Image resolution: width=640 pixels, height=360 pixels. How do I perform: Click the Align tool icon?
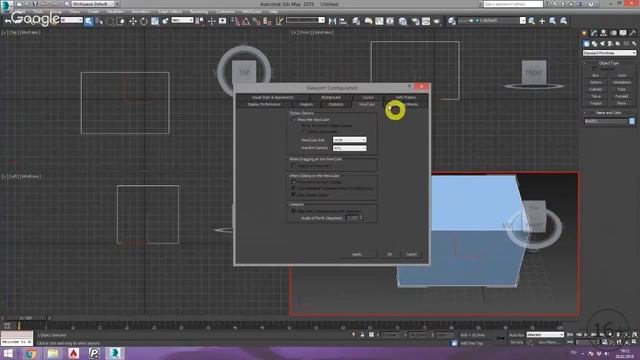343,21
